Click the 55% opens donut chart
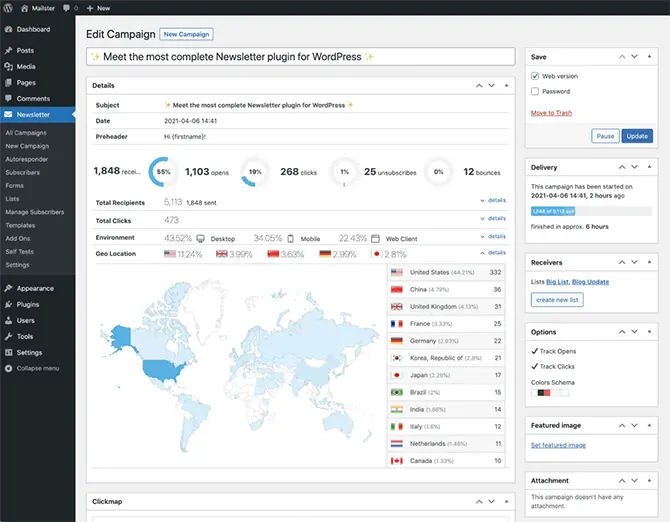 [x=163, y=172]
